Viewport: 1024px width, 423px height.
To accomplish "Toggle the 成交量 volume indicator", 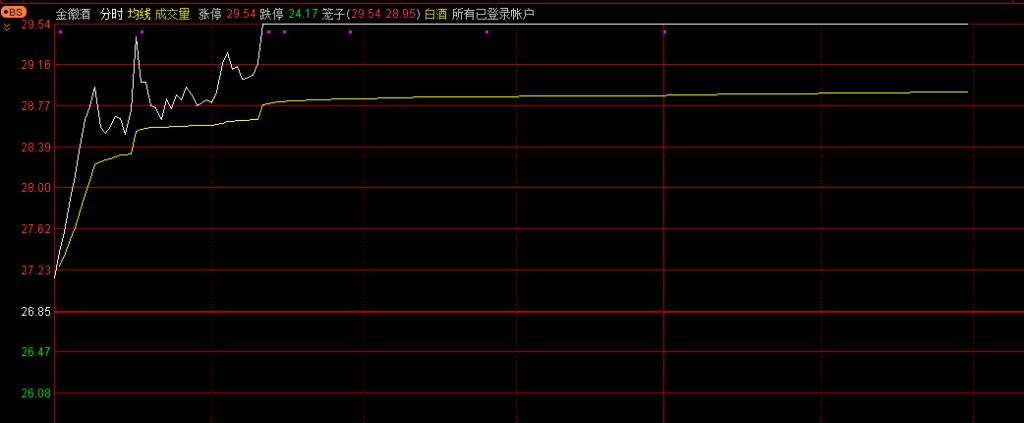I will tap(172, 14).
